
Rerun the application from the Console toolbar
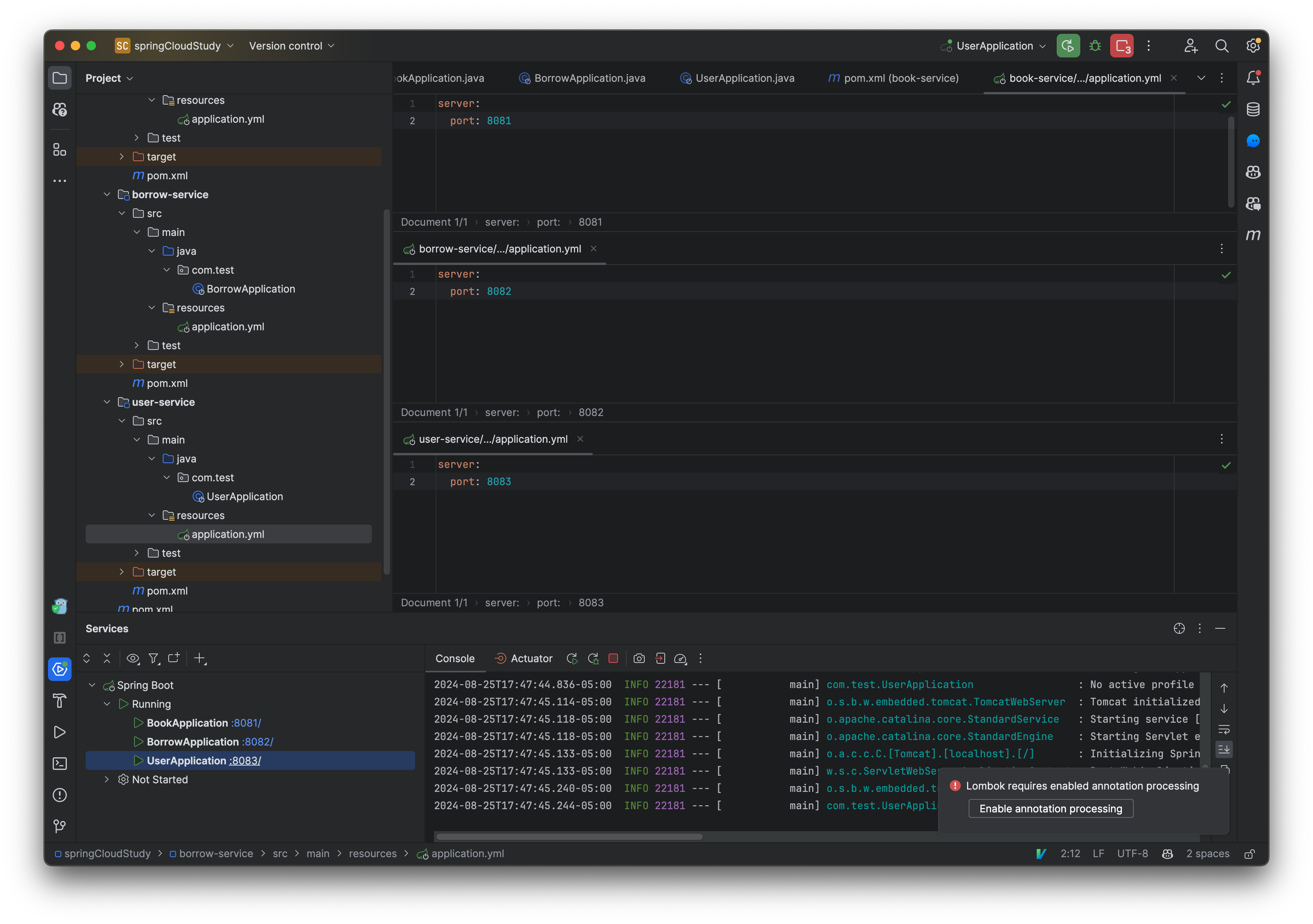pyautogui.click(x=572, y=659)
